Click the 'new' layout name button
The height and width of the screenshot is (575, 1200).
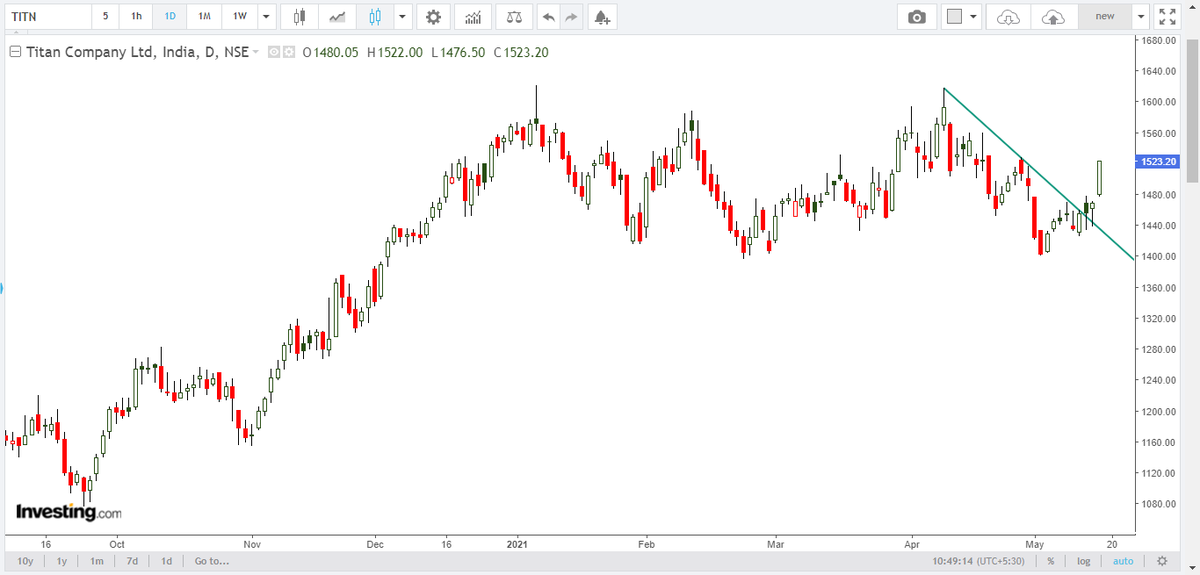click(x=1104, y=17)
